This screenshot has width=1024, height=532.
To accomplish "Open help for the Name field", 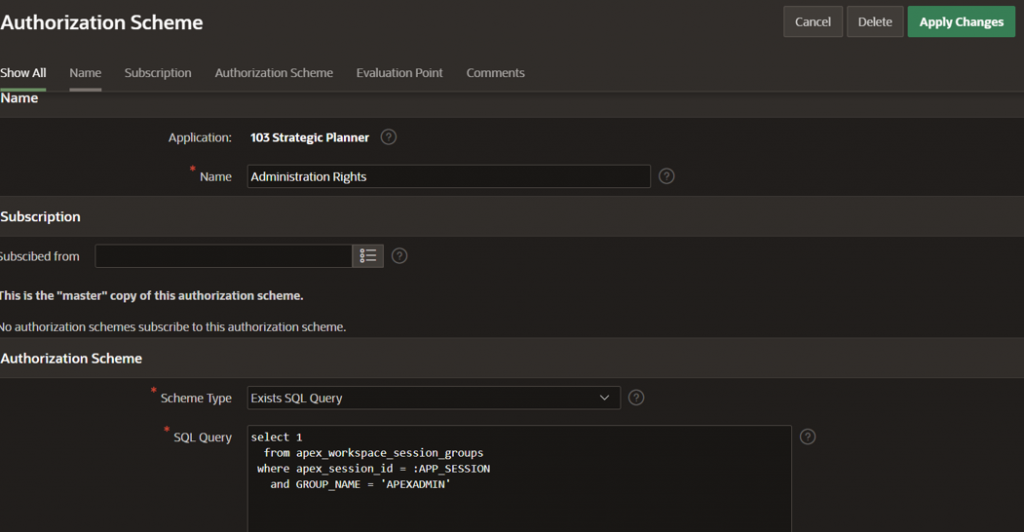I will [666, 176].
